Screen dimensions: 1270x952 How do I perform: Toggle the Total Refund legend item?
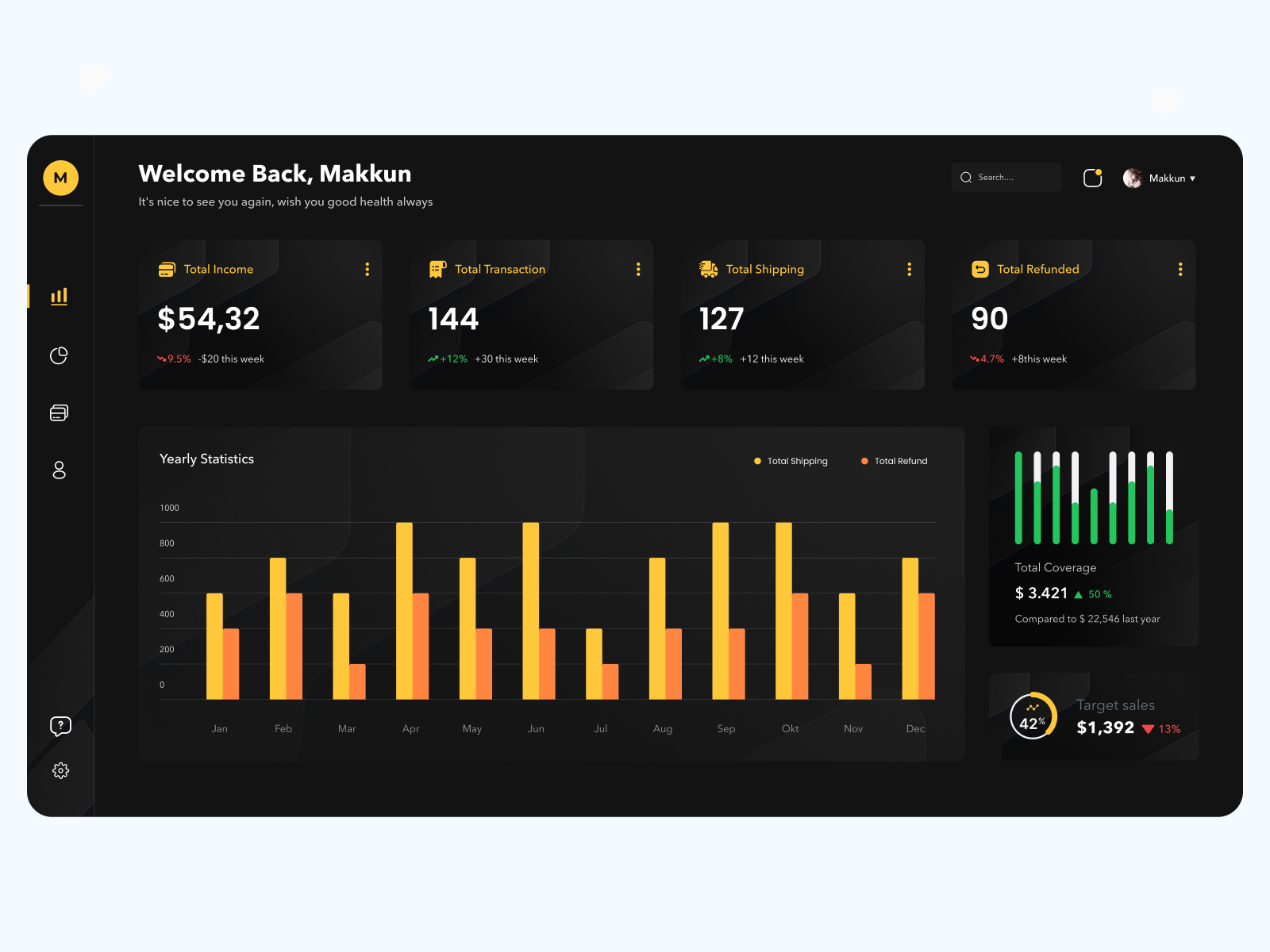tap(895, 461)
